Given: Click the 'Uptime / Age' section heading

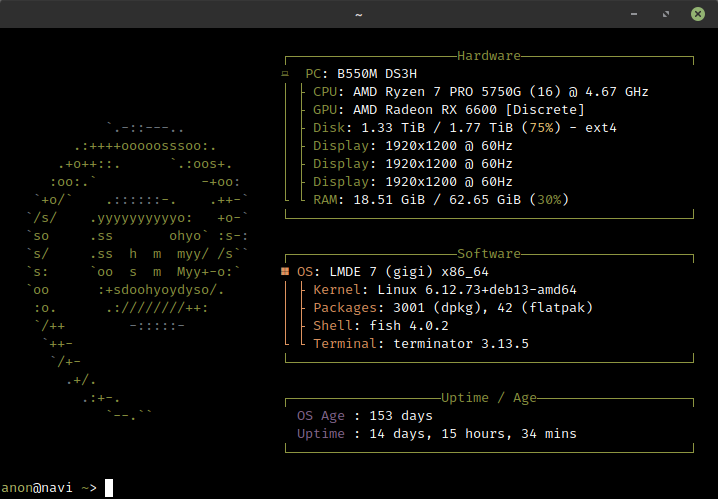Looking at the screenshot, I should (489, 398).
